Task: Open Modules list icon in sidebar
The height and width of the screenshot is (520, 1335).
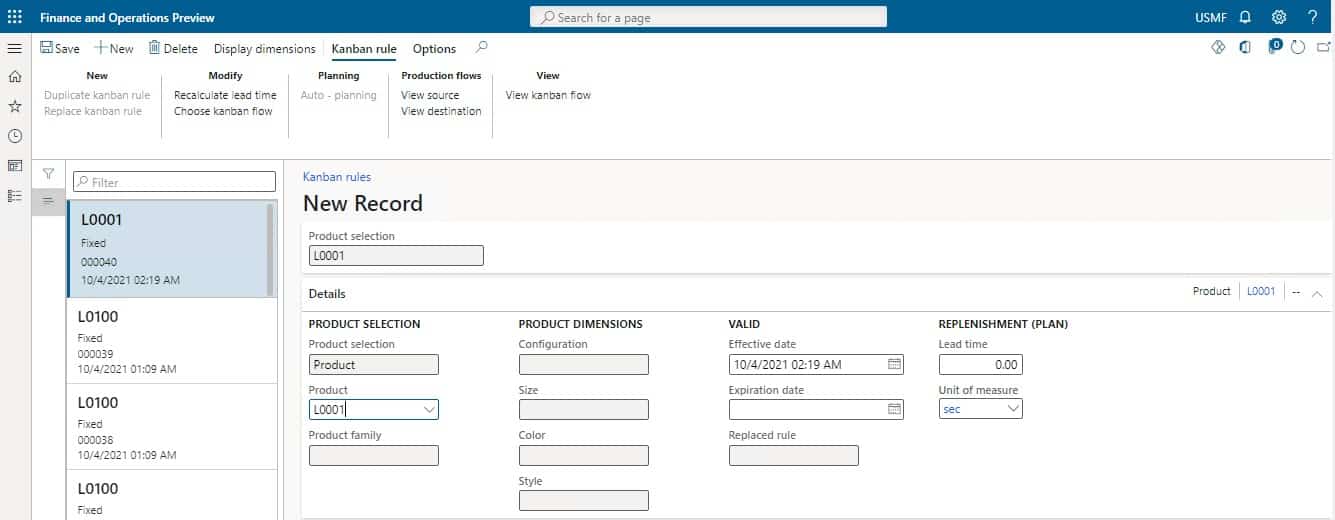Action: [14, 196]
